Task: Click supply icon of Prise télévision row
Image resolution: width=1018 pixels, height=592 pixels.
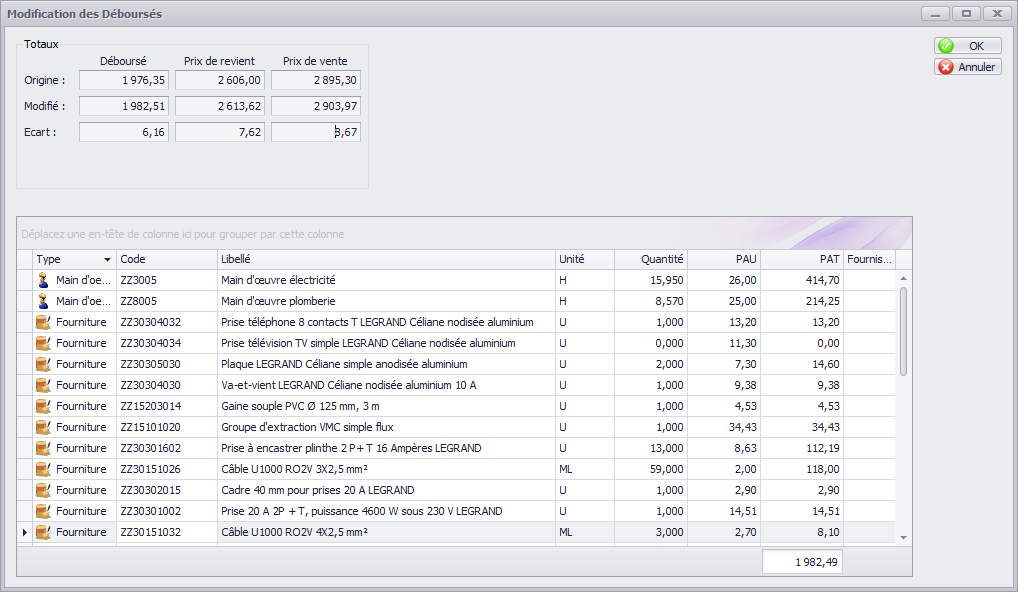Action: tap(43, 343)
